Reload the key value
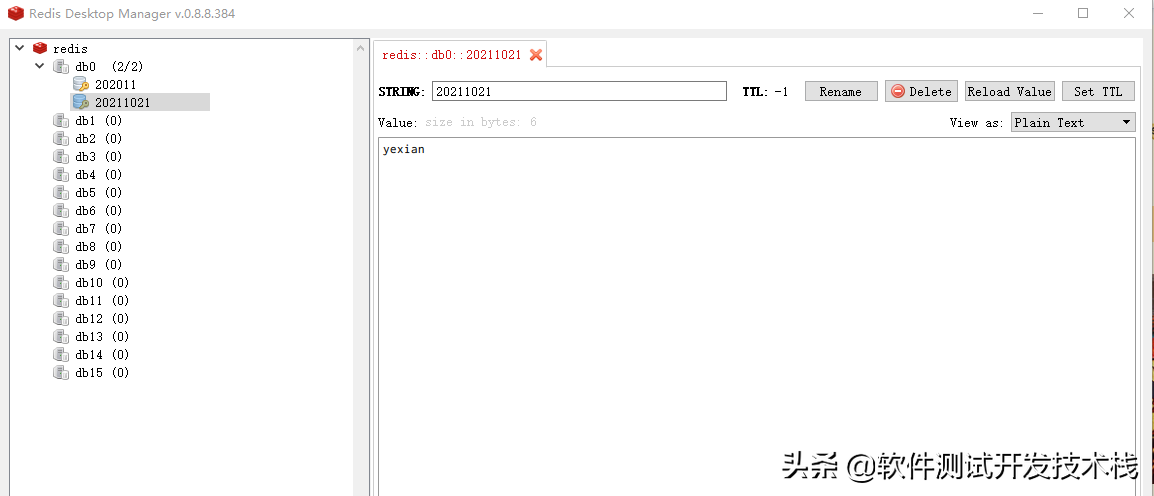 (1010, 91)
